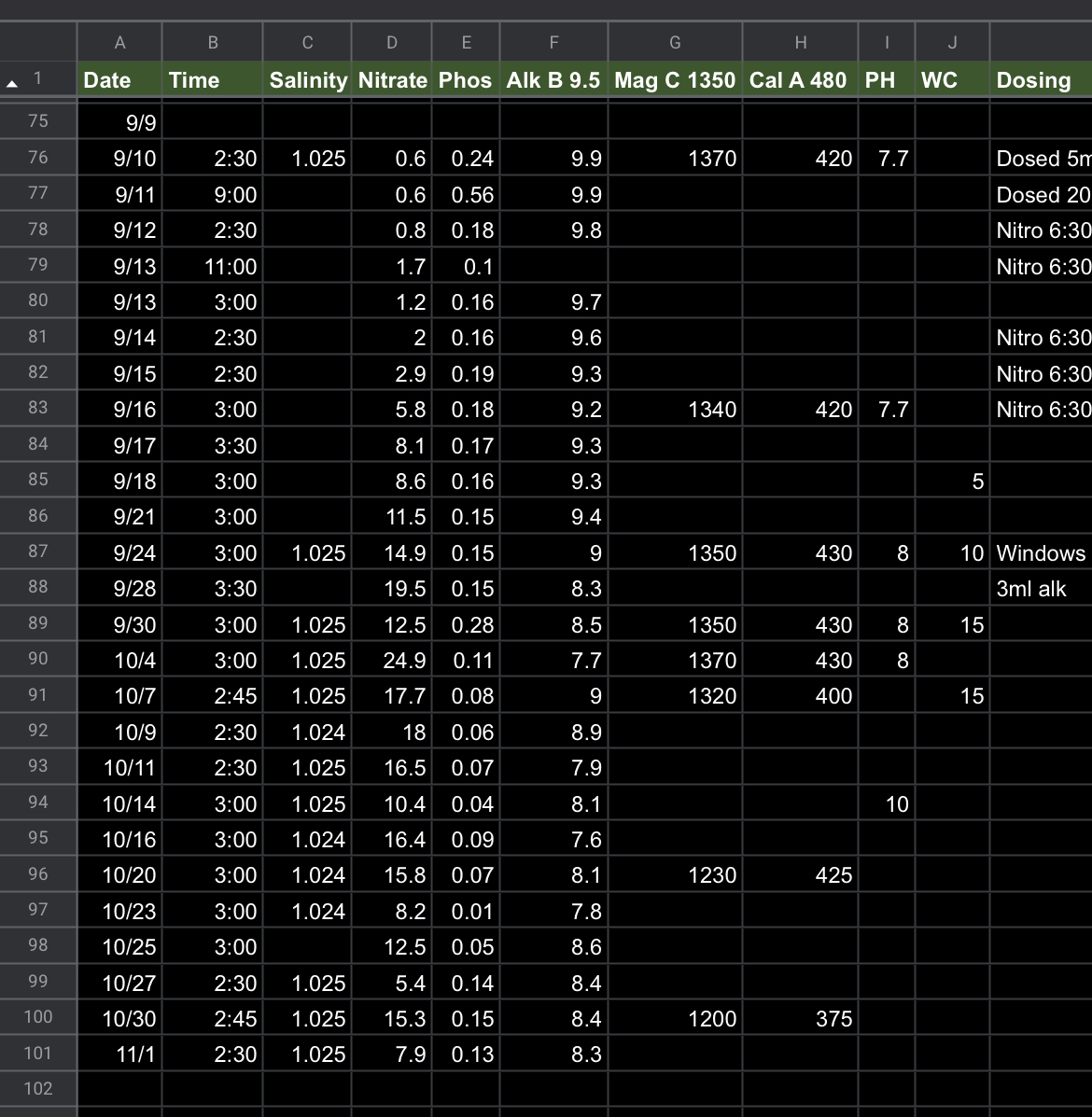The image size is (1092, 1117).
Task: Select the magnesium value "1230"
Action: click(x=676, y=874)
